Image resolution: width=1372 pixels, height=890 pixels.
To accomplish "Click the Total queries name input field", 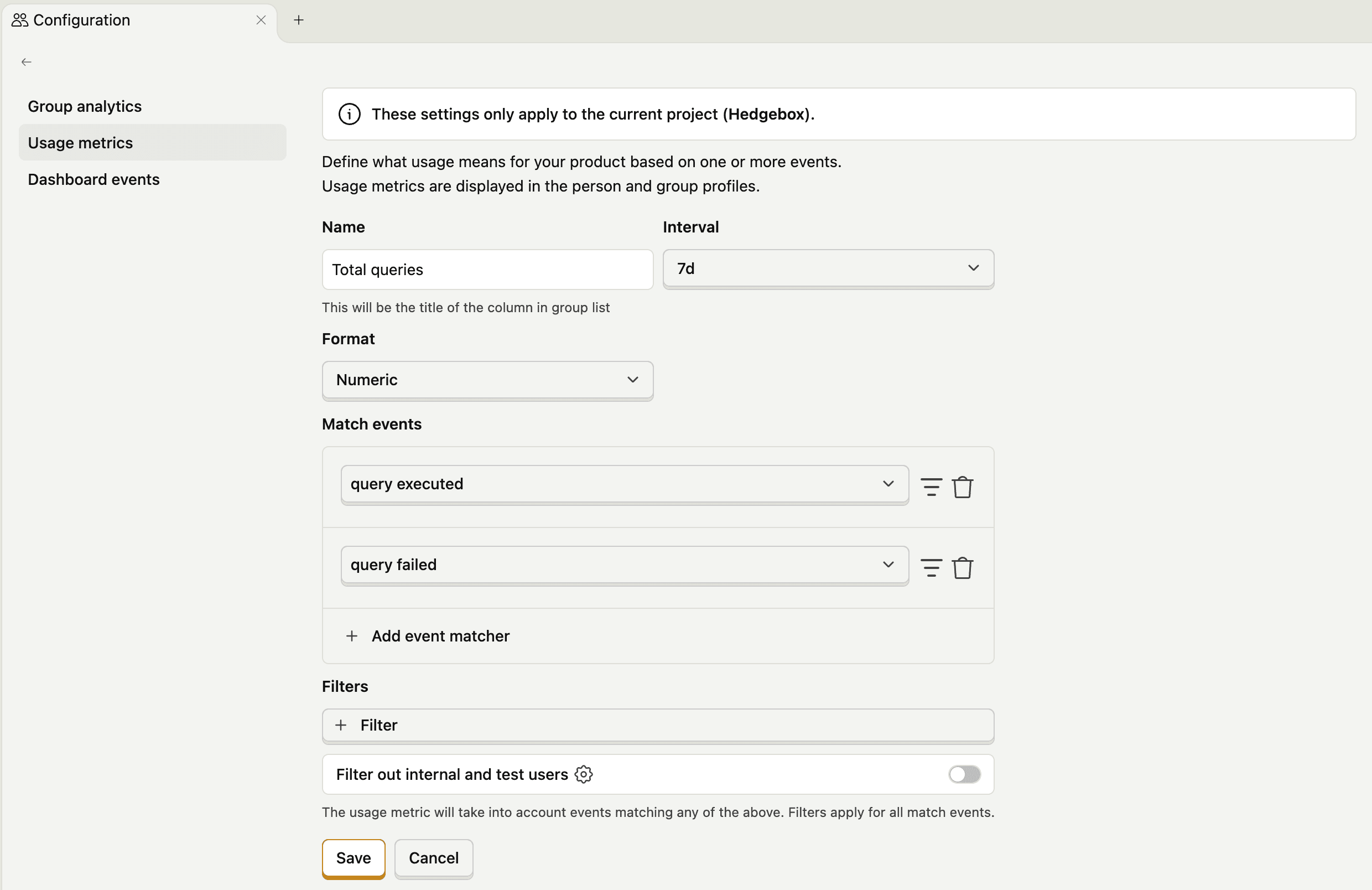I will click(x=487, y=270).
